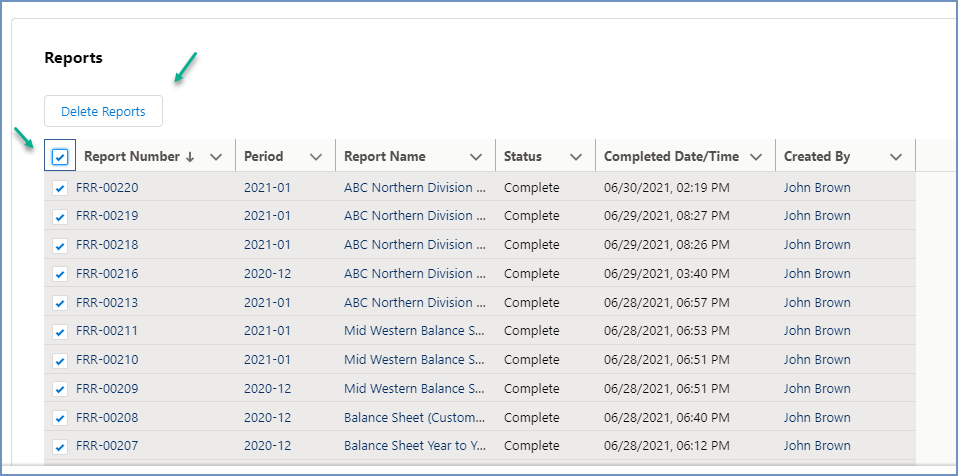Image resolution: width=958 pixels, height=476 pixels.
Task: Expand the Completed Date/Time column chevron
Action: pyautogui.click(x=756, y=157)
